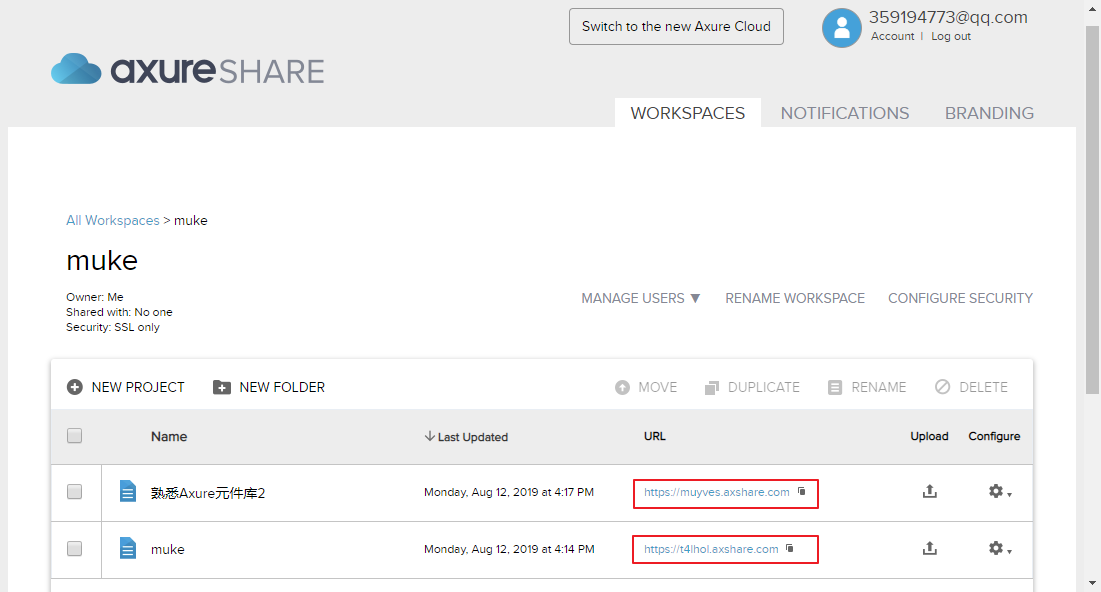
Task: Toggle the select-all checkbox in header
Action: [x=74, y=435]
